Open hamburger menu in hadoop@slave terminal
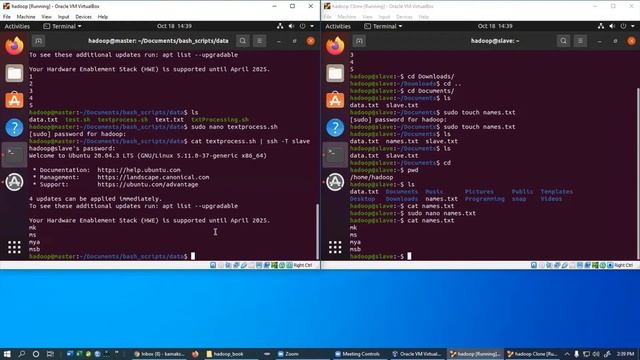Image resolution: width=640 pixels, height=360 pixels. pyautogui.click(x=580, y=41)
